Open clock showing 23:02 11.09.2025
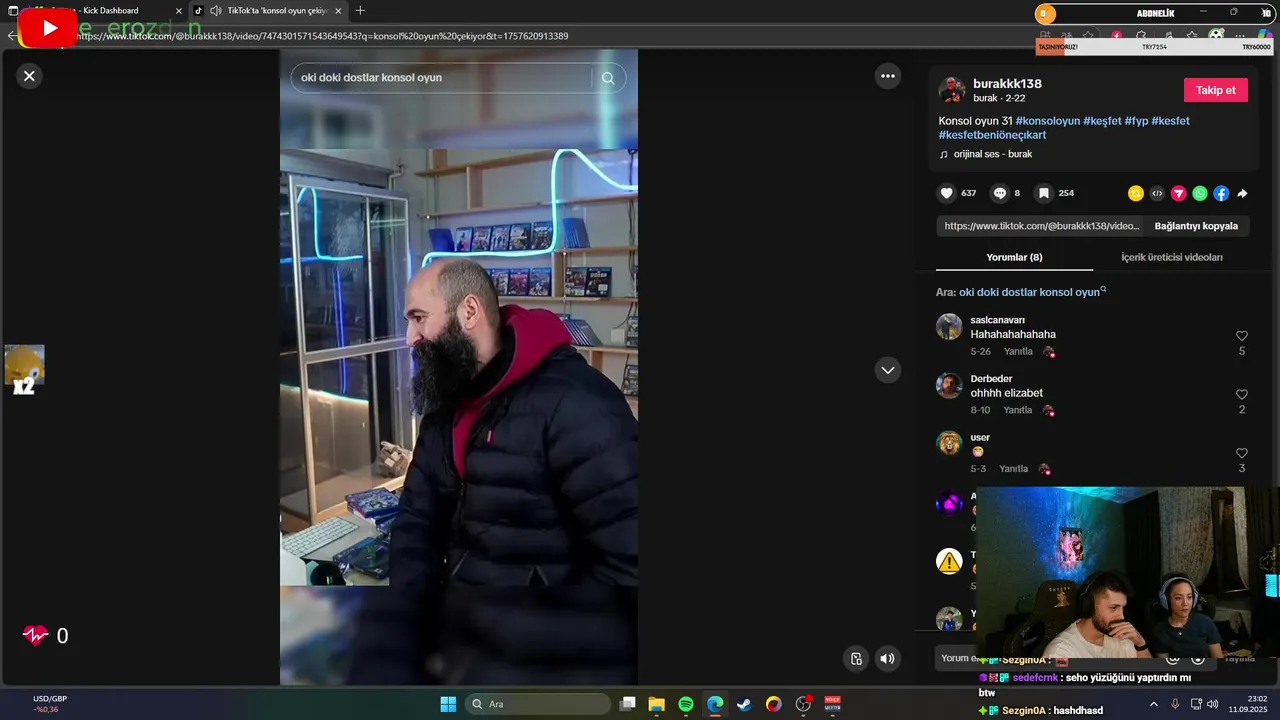1280x720 pixels. tap(1249, 704)
